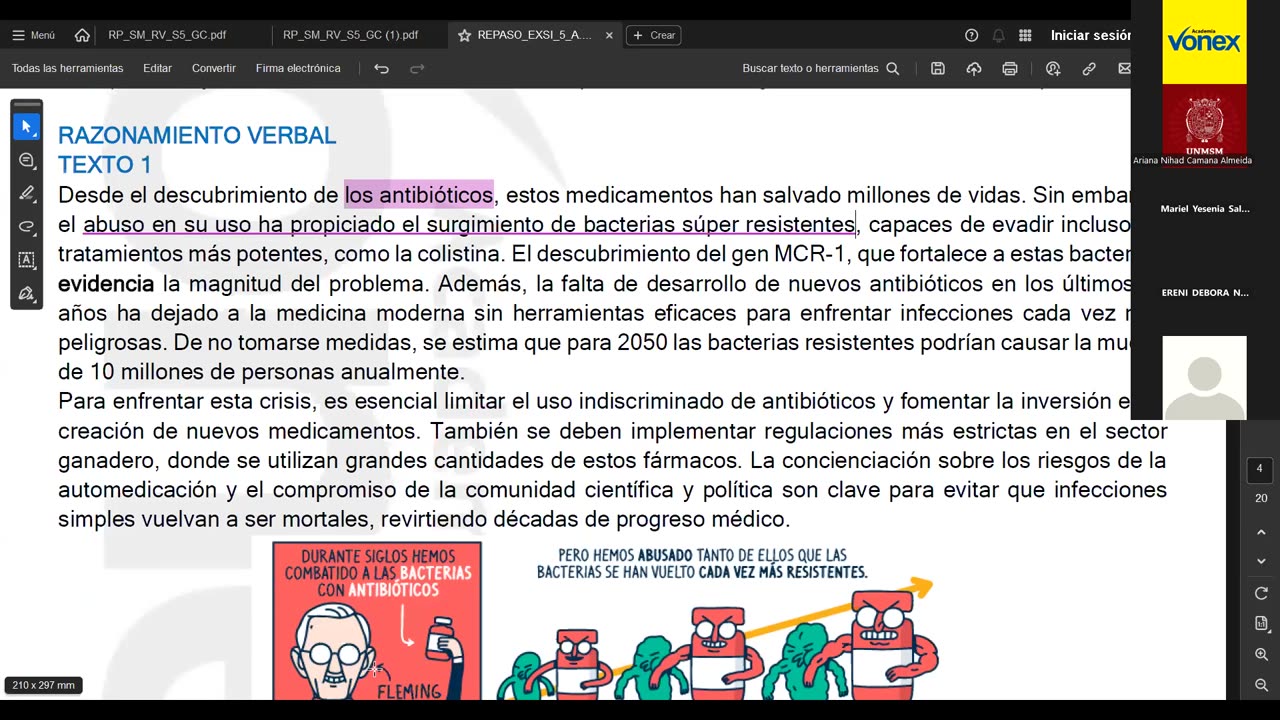Open the help question mark icon
The width and height of the screenshot is (1280, 720).
coord(971,35)
